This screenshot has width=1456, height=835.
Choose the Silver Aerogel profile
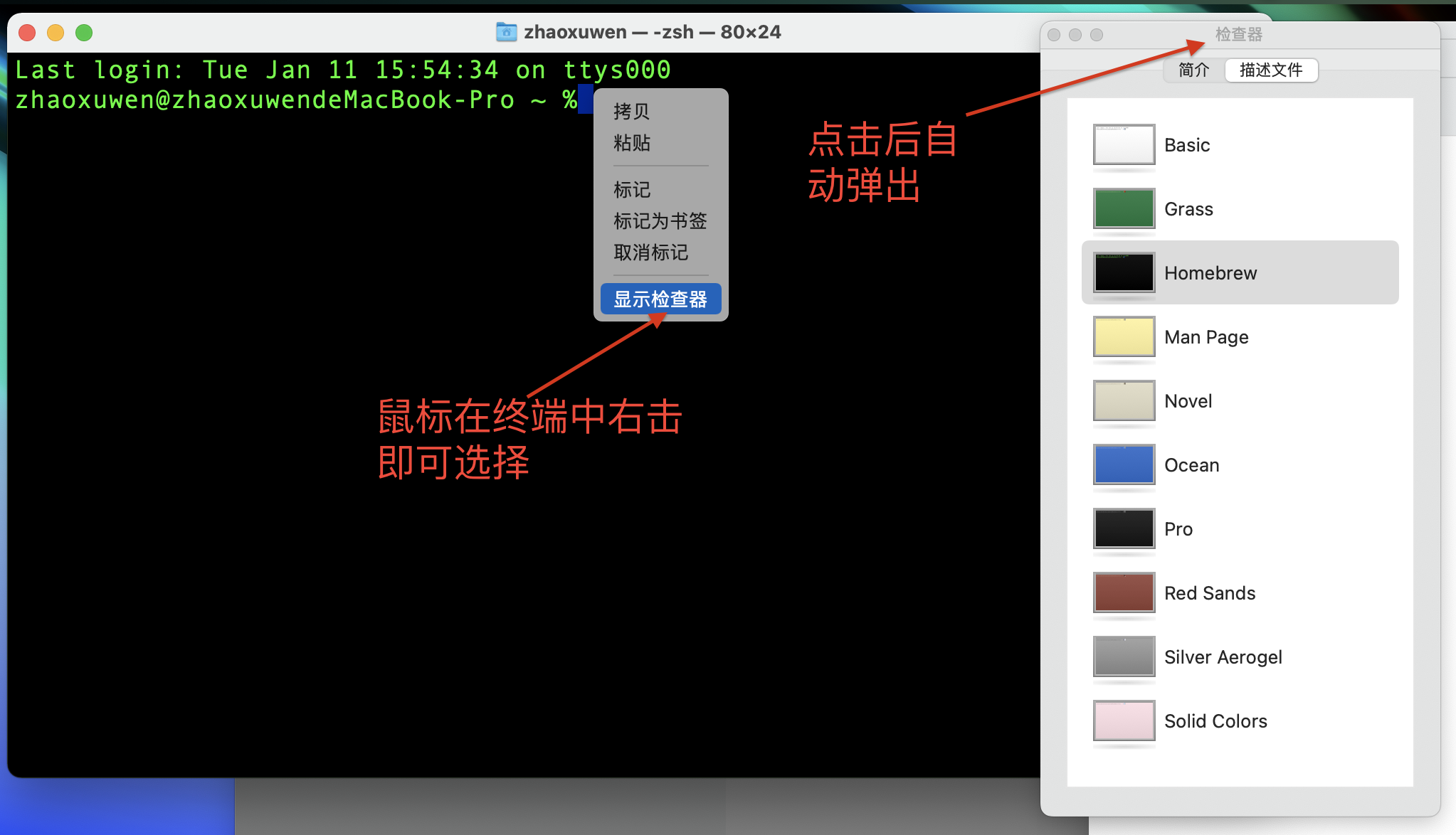pyautogui.click(x=1123, y=656)
